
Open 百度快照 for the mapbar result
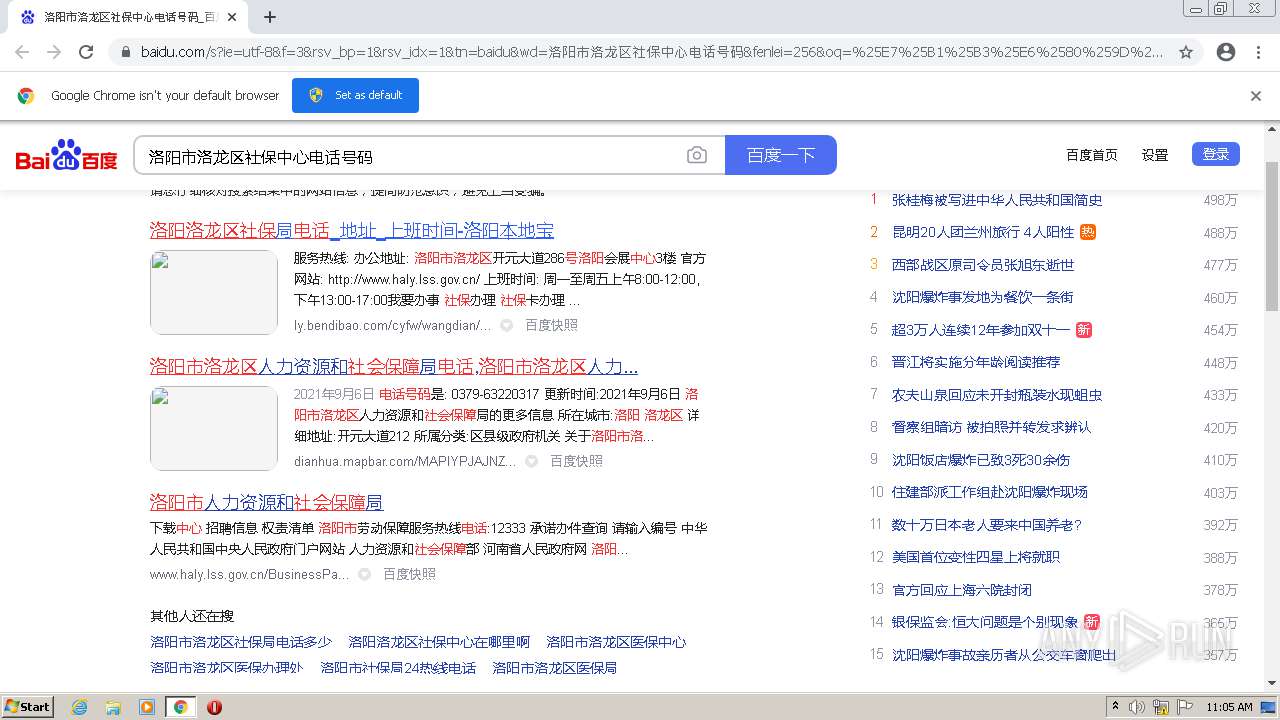(576, 461)
